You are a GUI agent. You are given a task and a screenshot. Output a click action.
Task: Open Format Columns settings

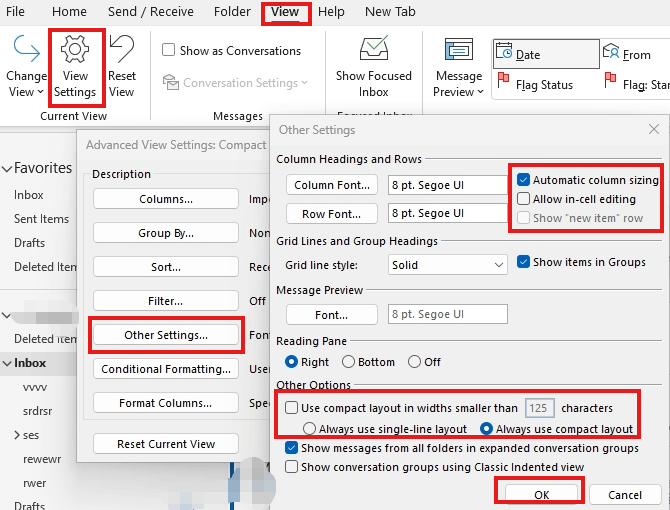pos(166,403)
